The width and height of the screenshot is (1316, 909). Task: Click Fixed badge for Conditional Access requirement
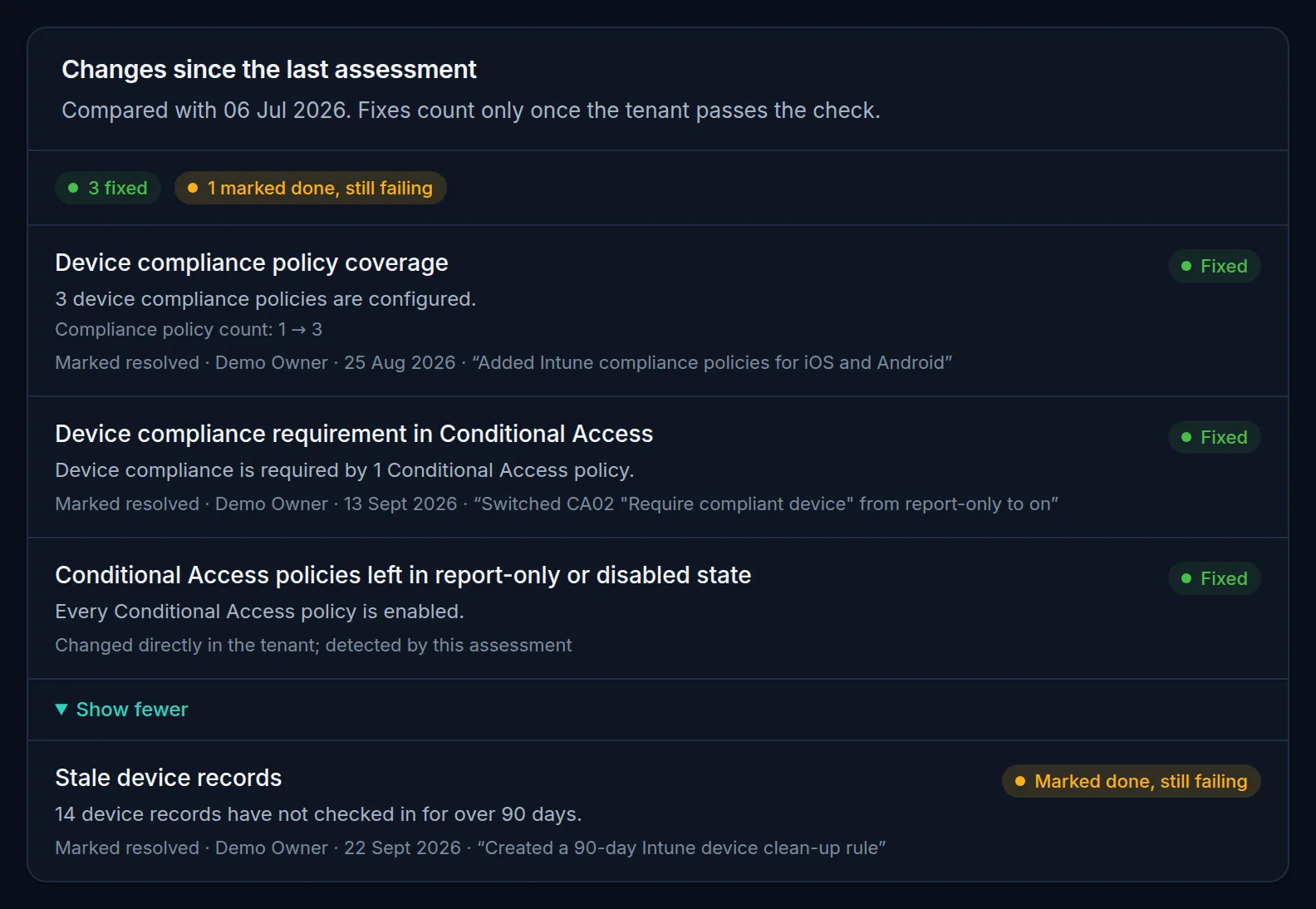click(x=1215, y=437)
